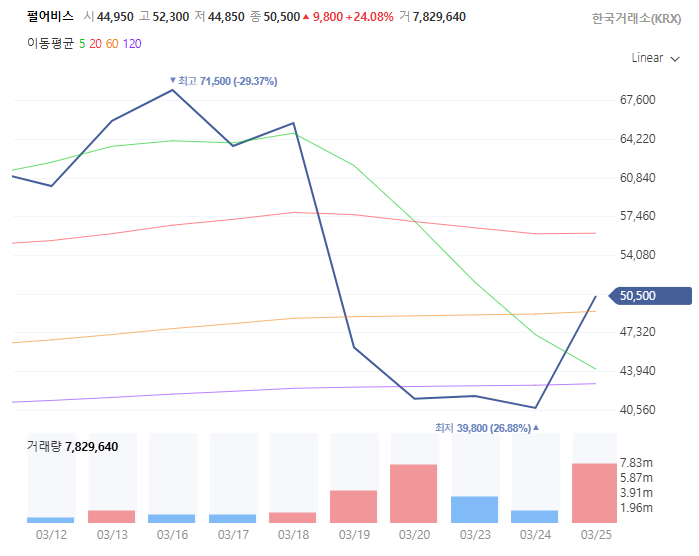The image size is (699, 556).
Task: Click the 03/12 date label
Action: click(x=51, y=536)
